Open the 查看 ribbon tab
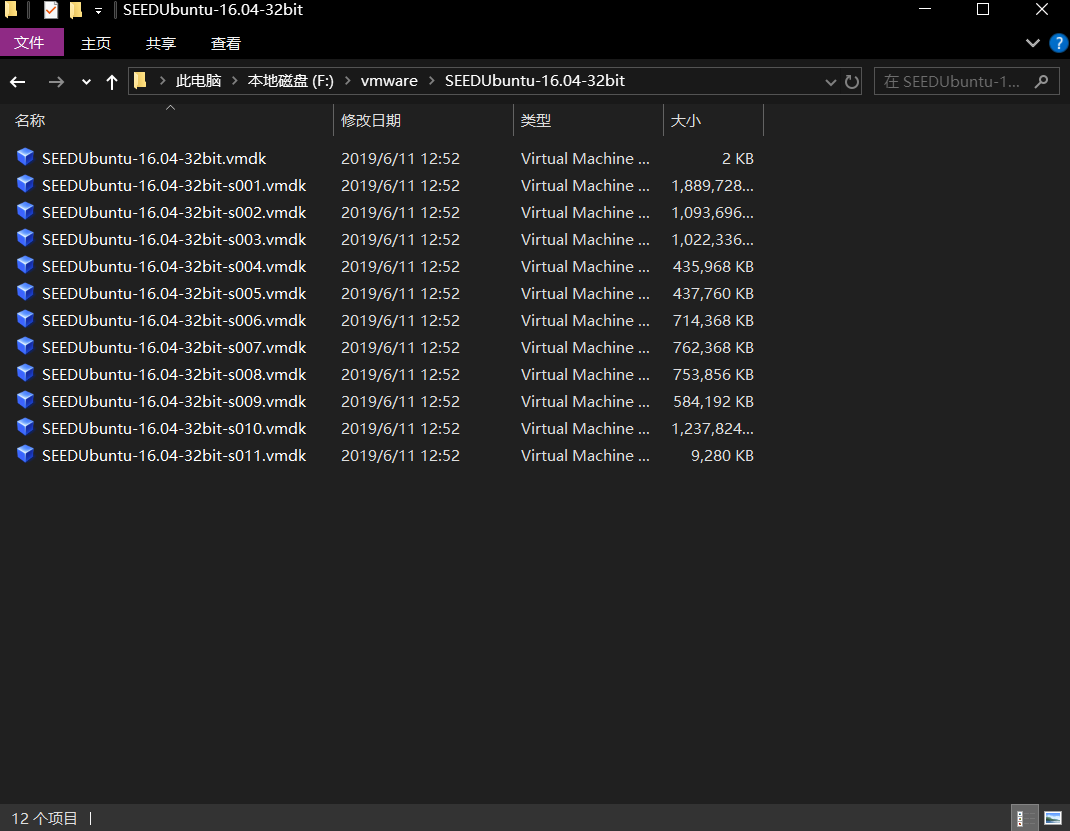 pos(226,43)
